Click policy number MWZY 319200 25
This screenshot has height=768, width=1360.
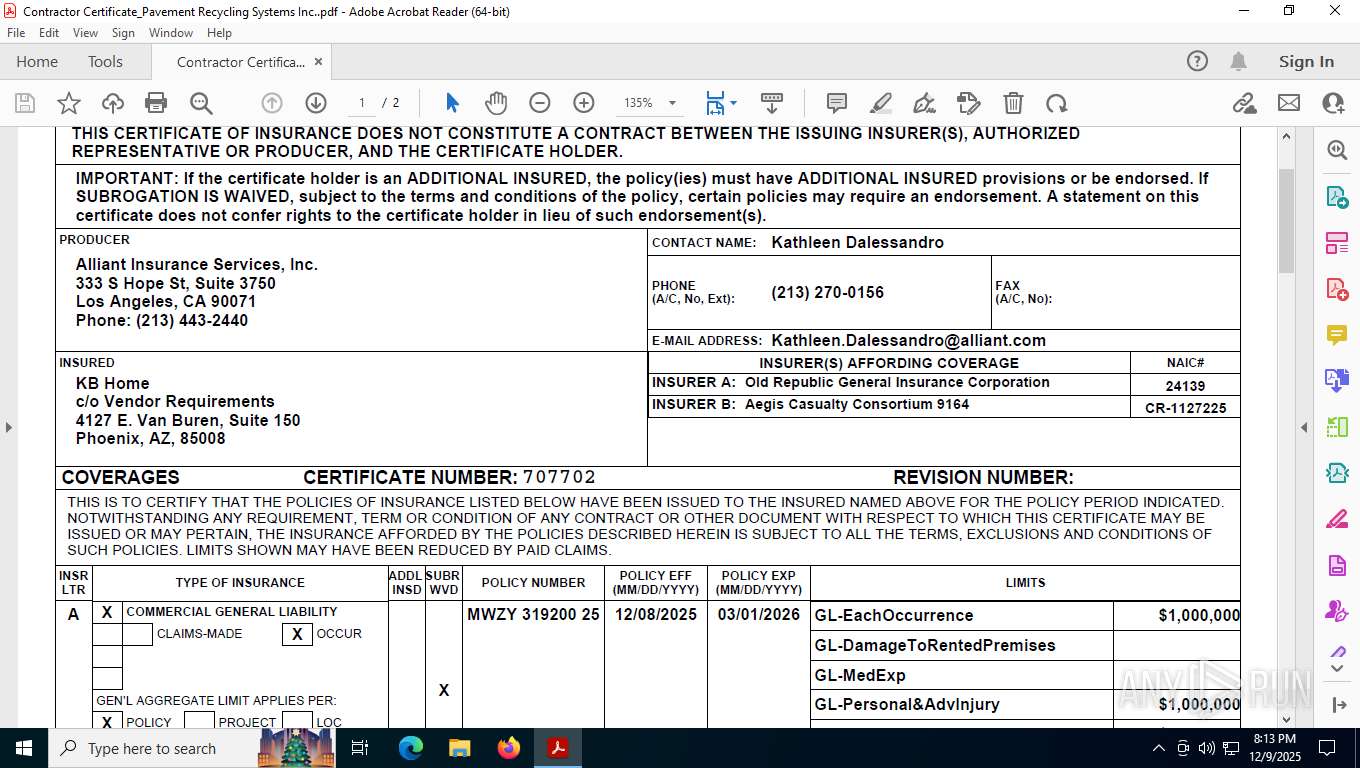(x=533, y=614)
